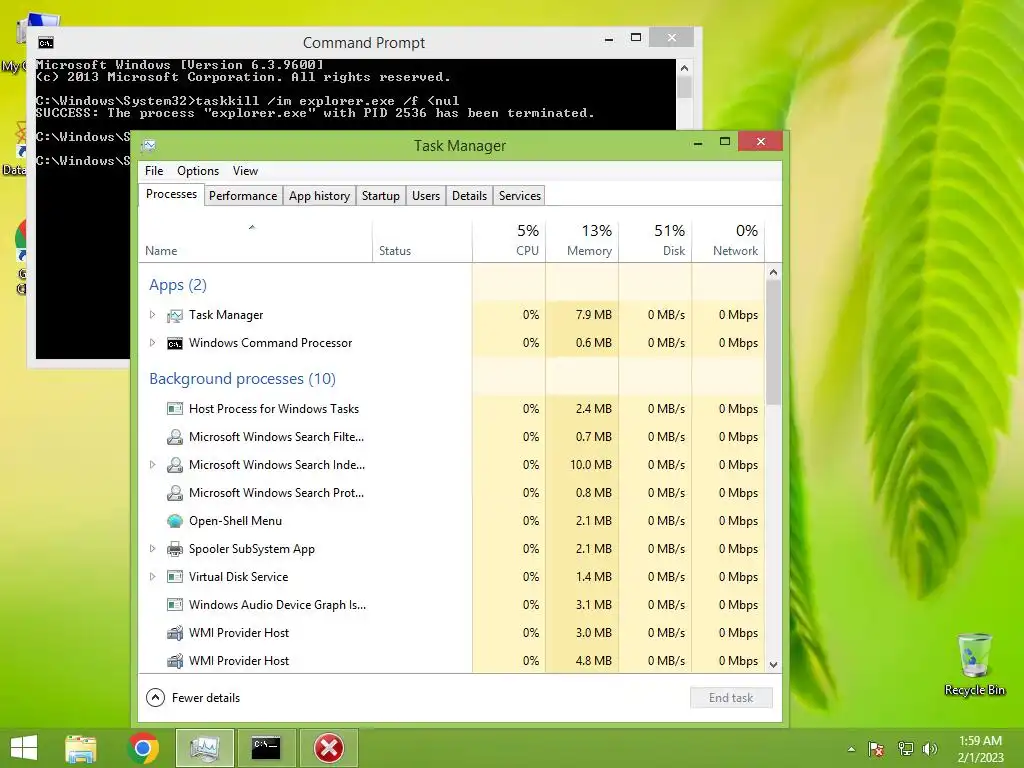This screenshot has height=768, width=1024.
Task: Click the 10.0 MB memory value
Action: (591, 465)
